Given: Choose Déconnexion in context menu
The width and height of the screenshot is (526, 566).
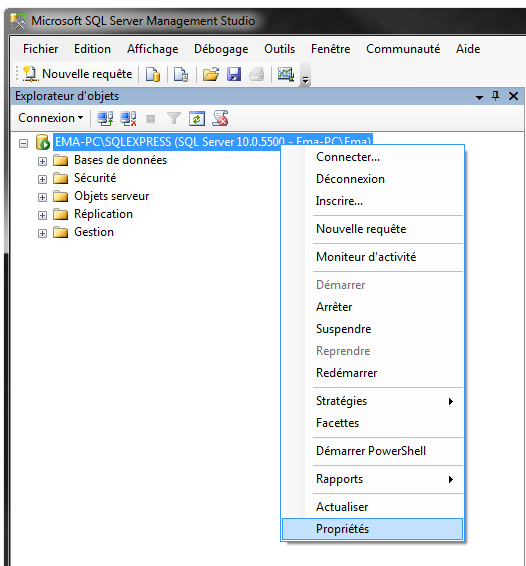Looking at the screenshot, I should 372,179.
